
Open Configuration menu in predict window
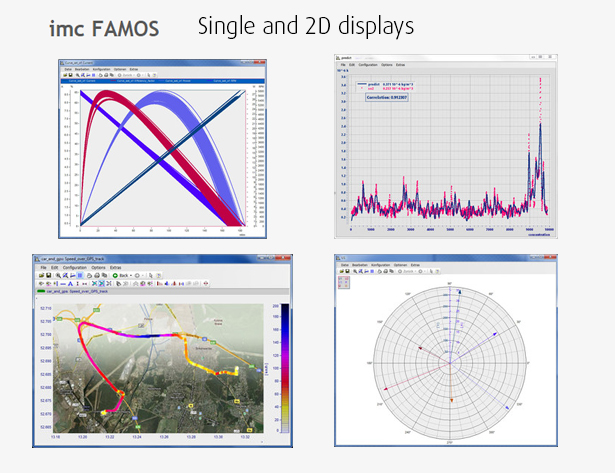(368, 65)
